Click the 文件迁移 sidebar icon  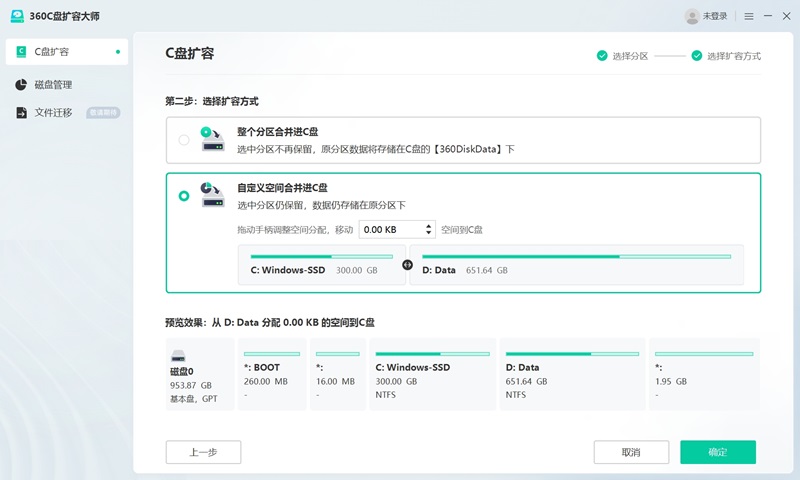[x=21, y=113]
